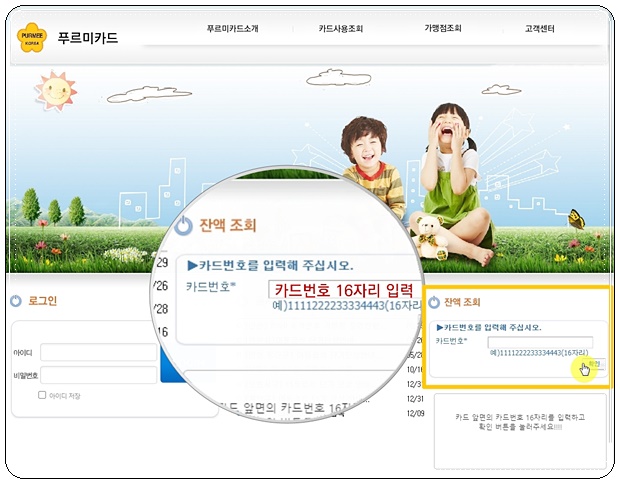Click the 12/31 date entry
The width and height of the screenshot is (620, 484).
415,399
